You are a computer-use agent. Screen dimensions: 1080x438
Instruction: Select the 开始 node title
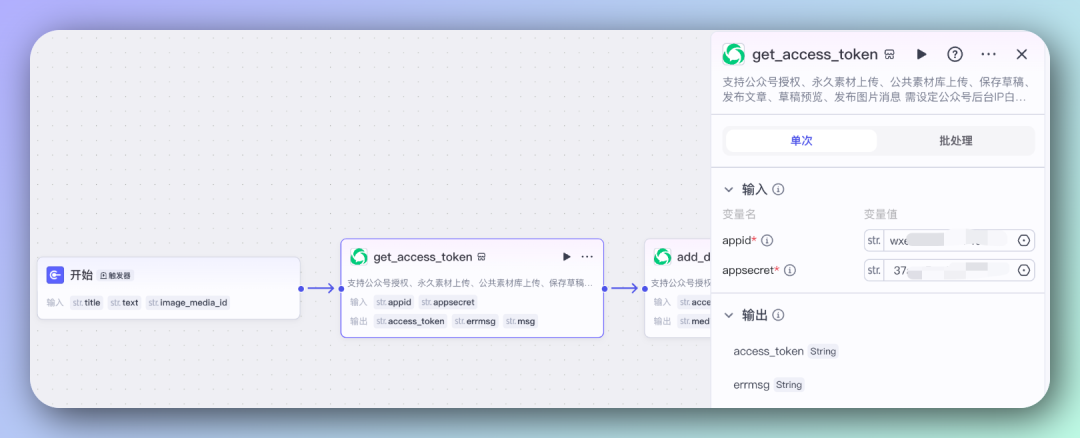tap(81, 275)
